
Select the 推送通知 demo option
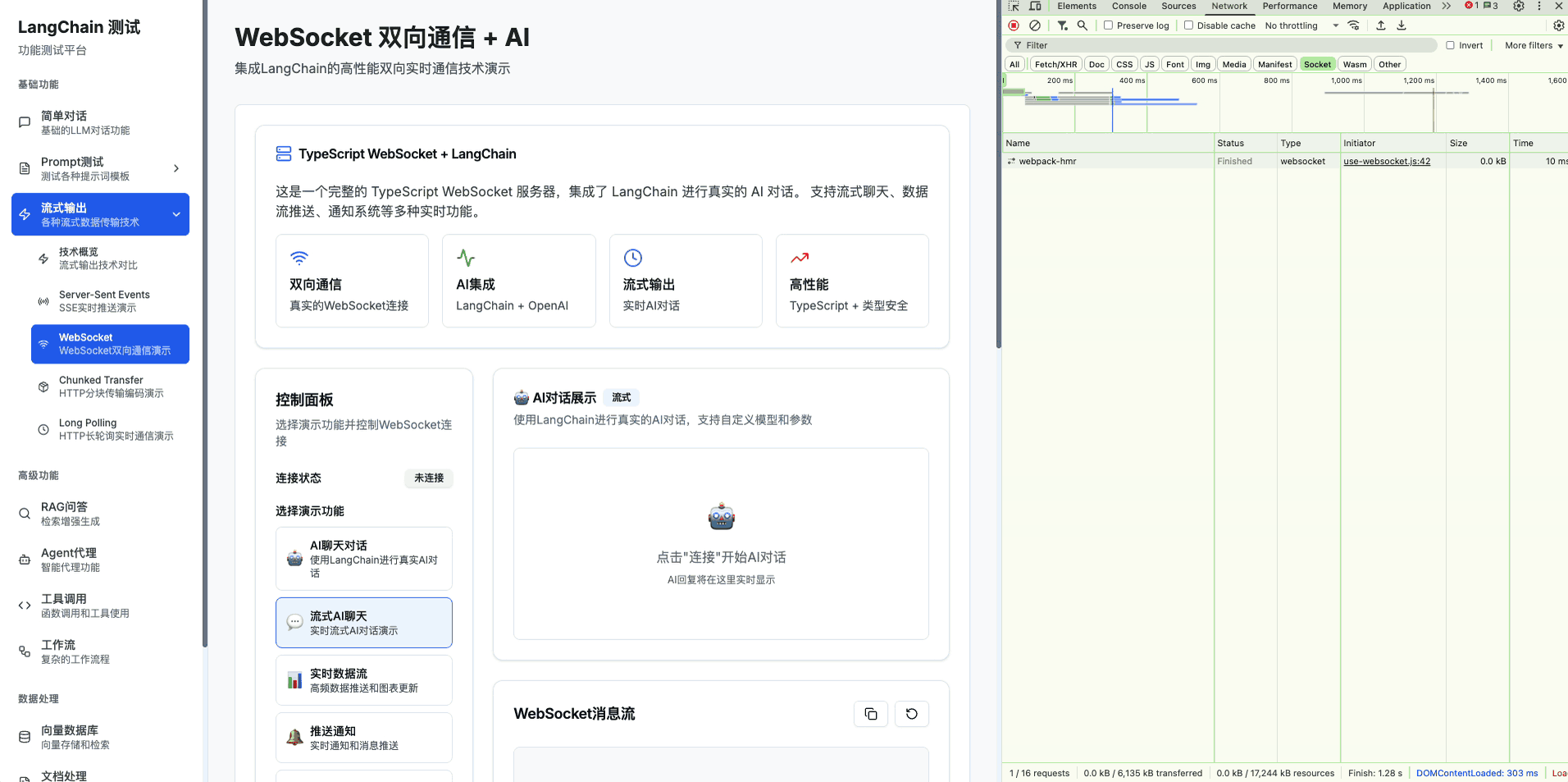pyautogui.click(x=364, y=738)
